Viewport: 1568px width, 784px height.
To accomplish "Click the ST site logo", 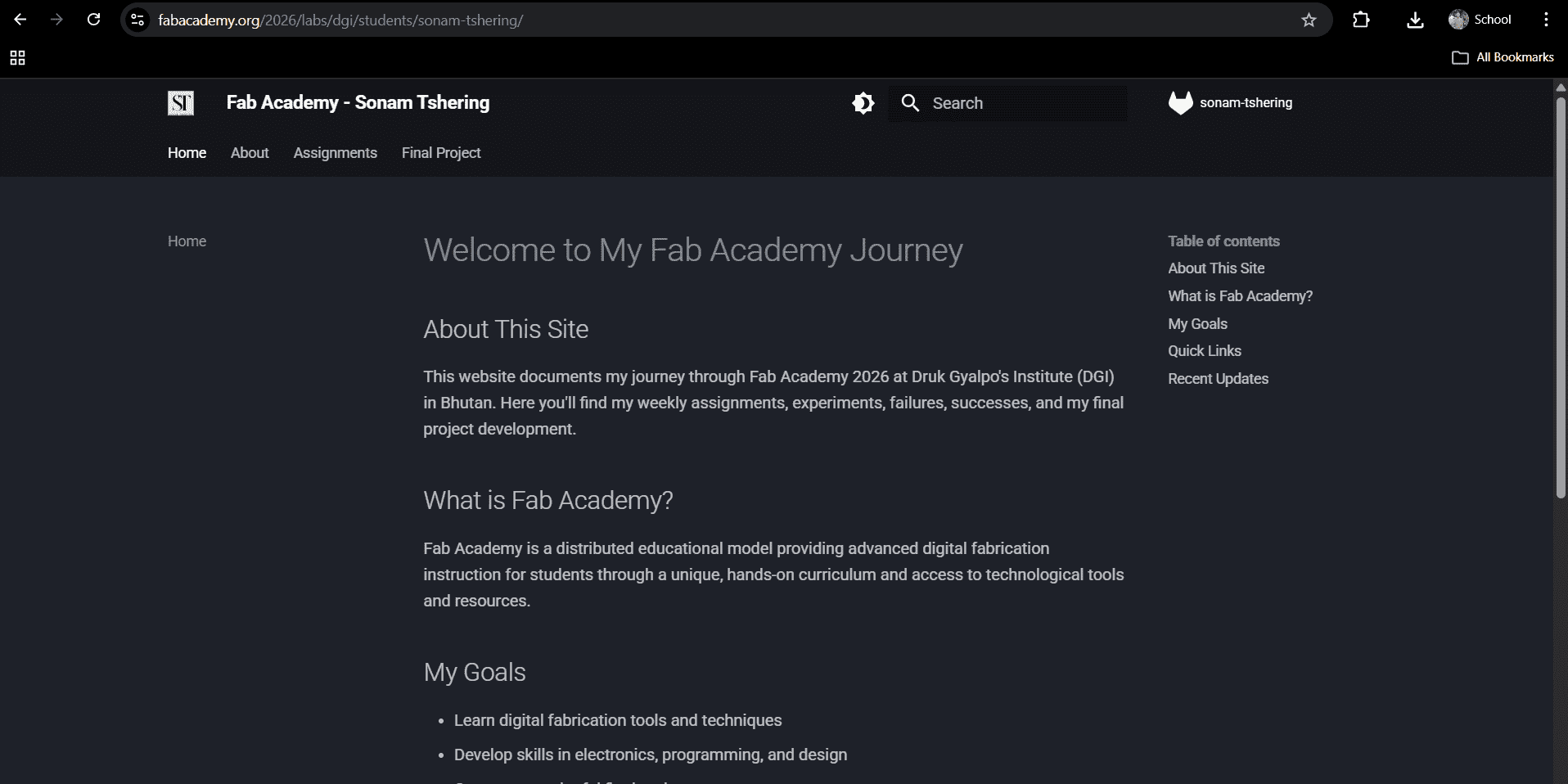I will [181, 103].
